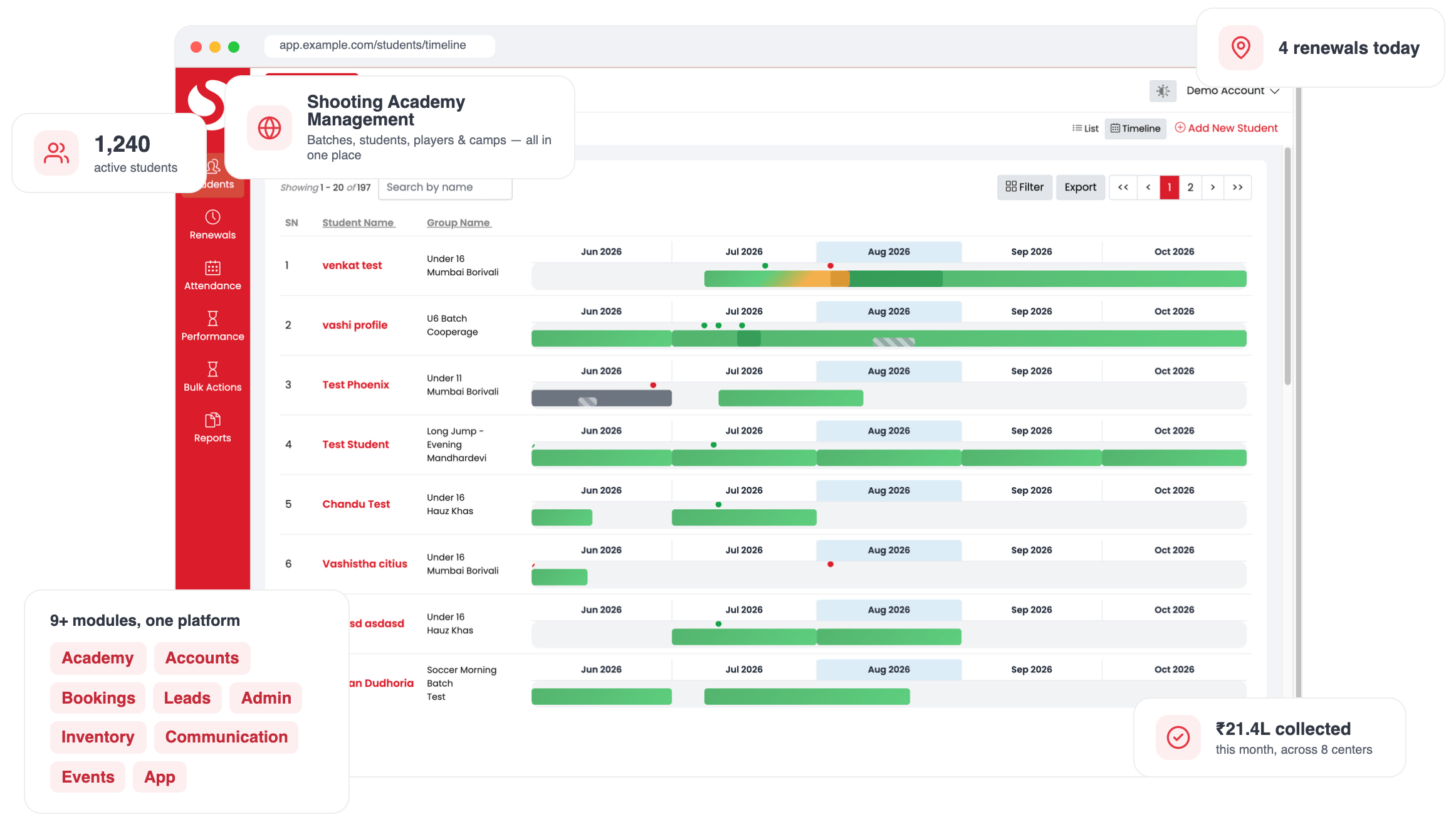Click the Export button
The height and width of the screenshot is (829, 1456).
1080,187
